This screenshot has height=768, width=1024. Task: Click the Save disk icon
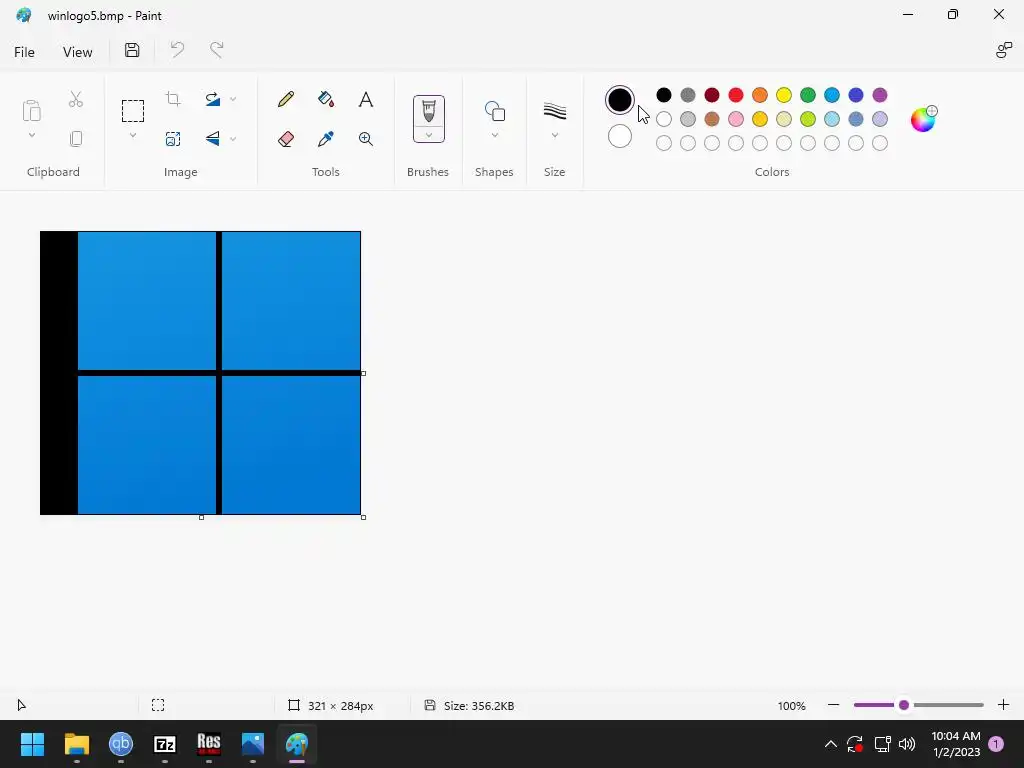(132, 50)
